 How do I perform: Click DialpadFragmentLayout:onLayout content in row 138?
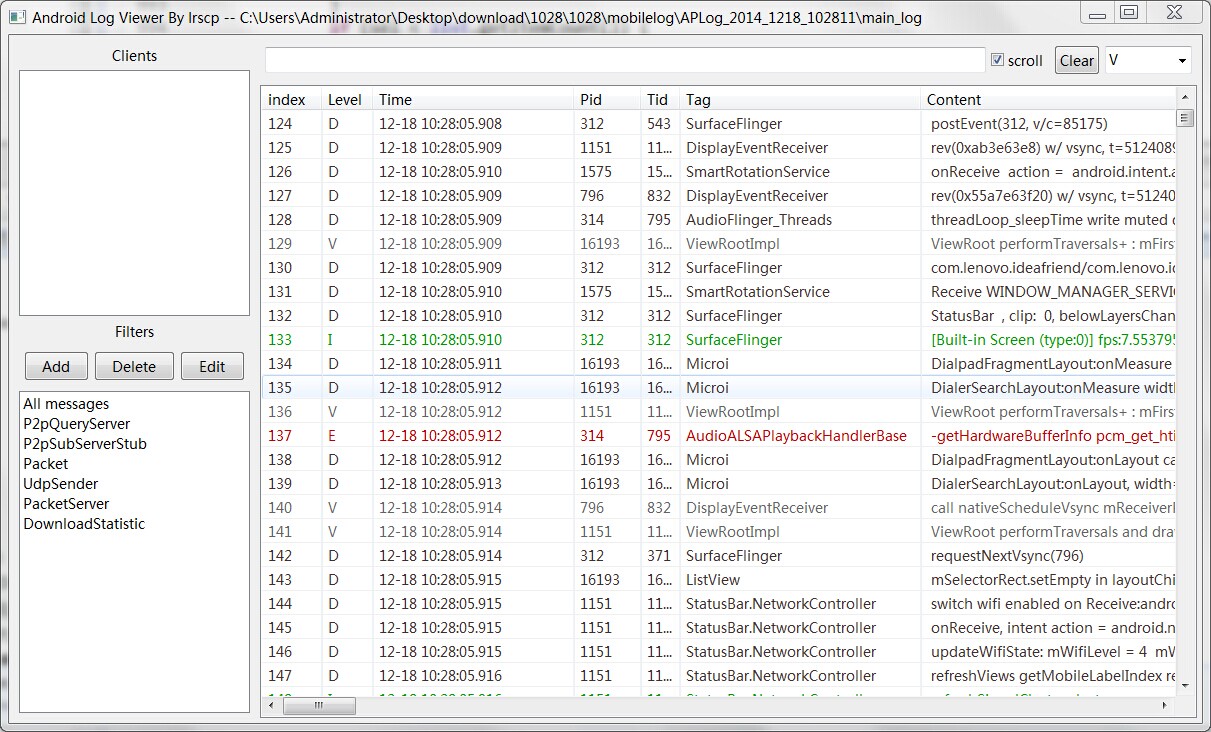(1053, 460)
